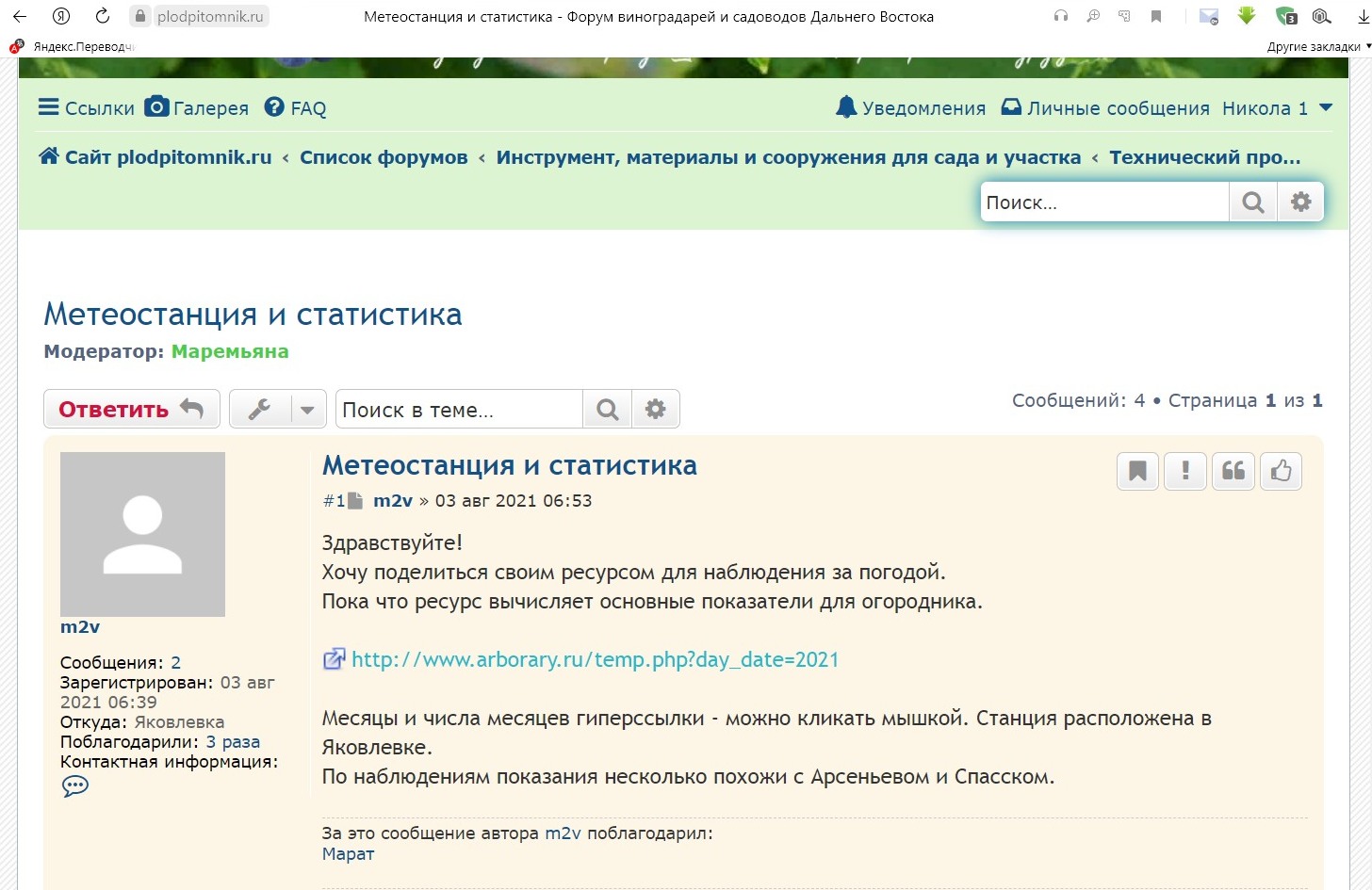Click the m2v user avatar
Viewport: 1372px width, 890px height.
(x=142, y=534)
